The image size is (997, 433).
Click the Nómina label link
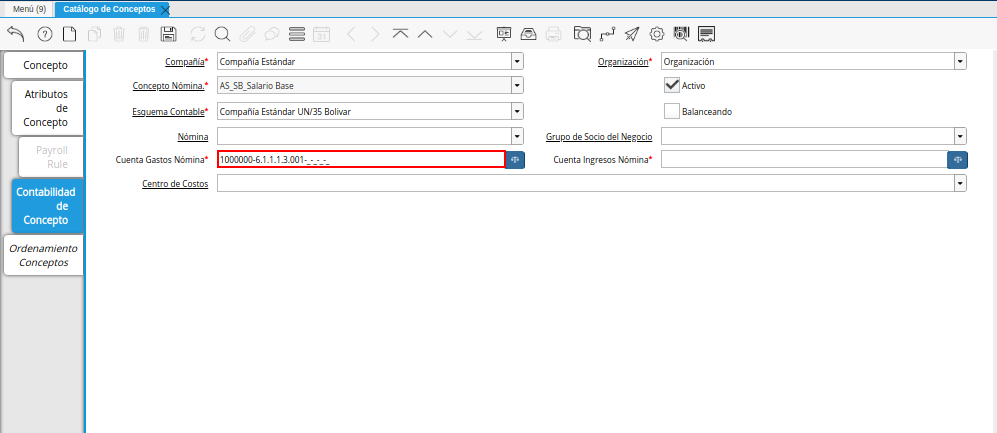(193, 136)
